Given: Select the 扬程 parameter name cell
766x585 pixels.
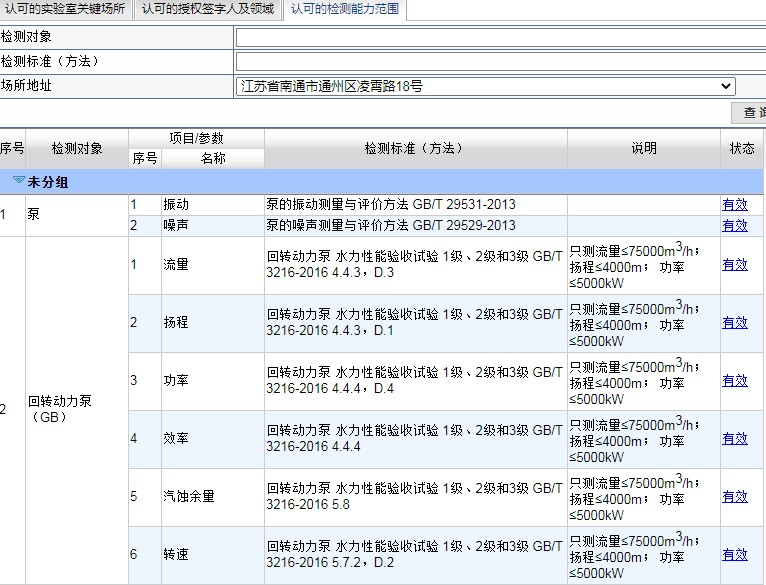Looking at the screenshot, I should point(213,323).
